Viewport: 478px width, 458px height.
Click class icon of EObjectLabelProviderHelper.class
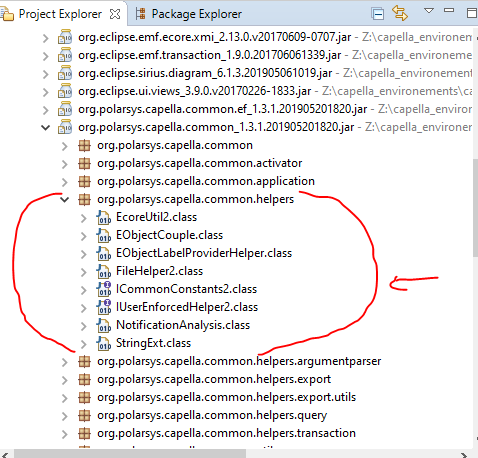pyautogui.click(x=103, y=254)
